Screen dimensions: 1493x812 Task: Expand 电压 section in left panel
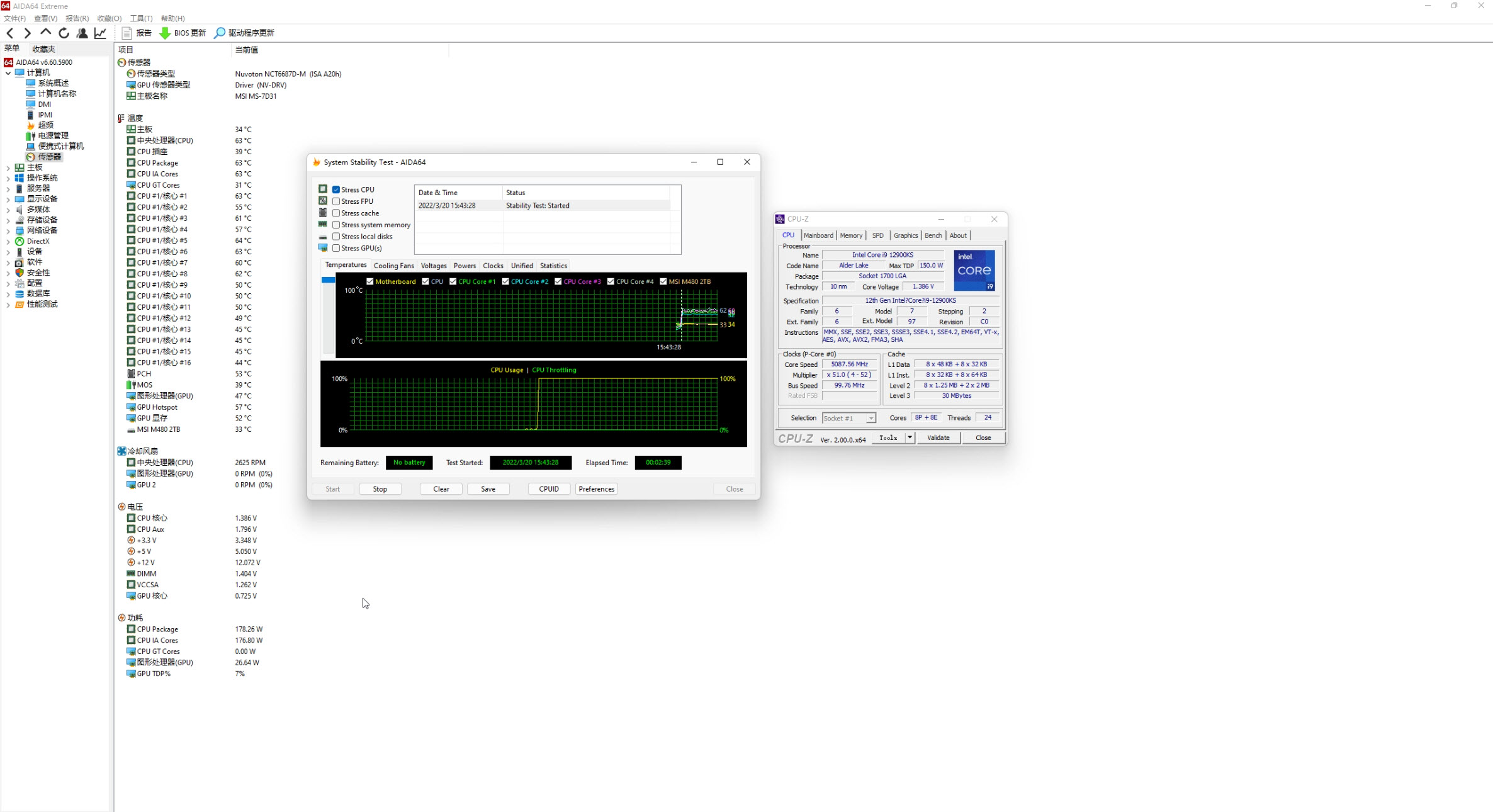(x=135, y=506)
